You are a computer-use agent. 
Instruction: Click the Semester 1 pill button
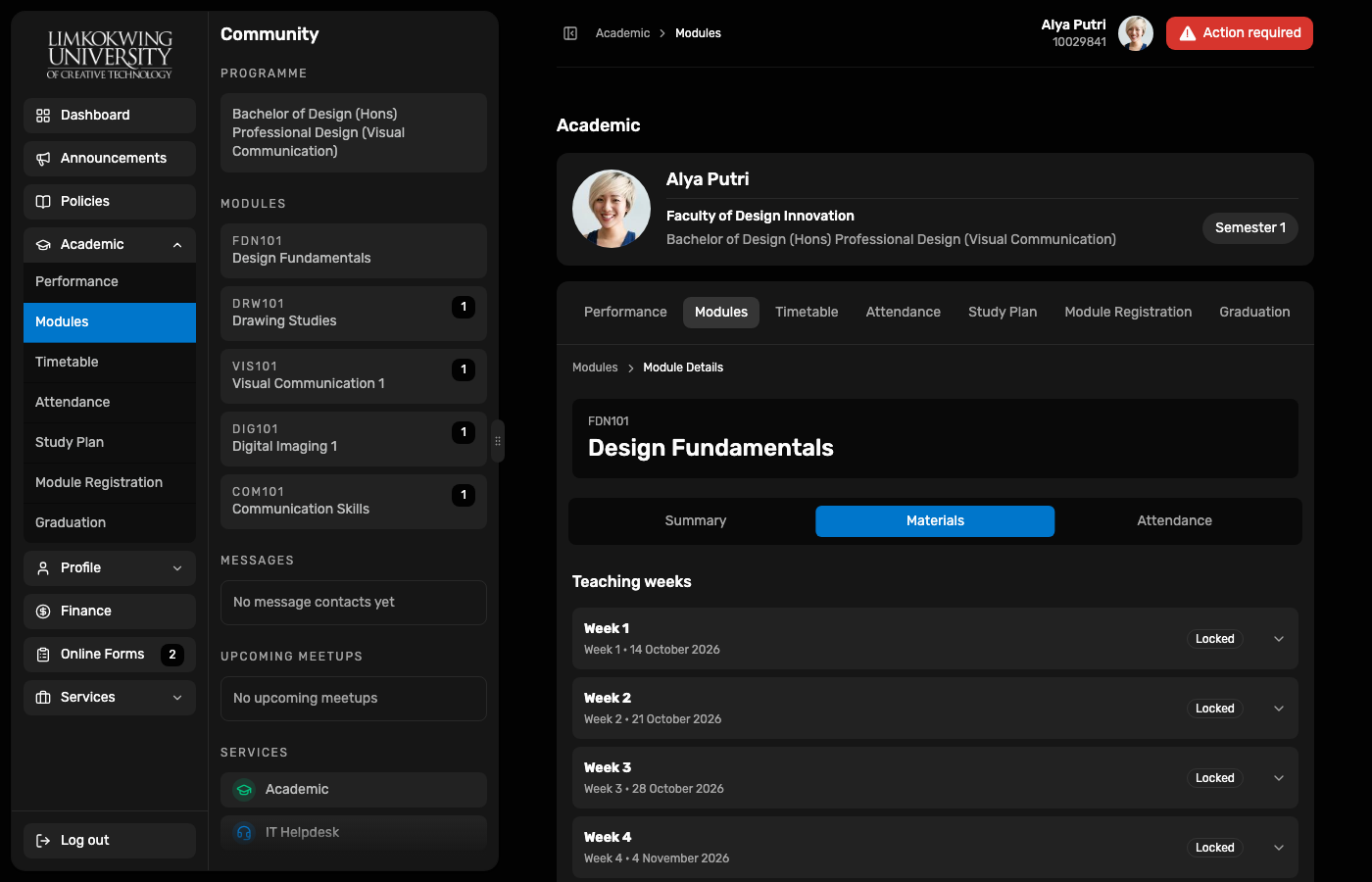pos(1250,228)
